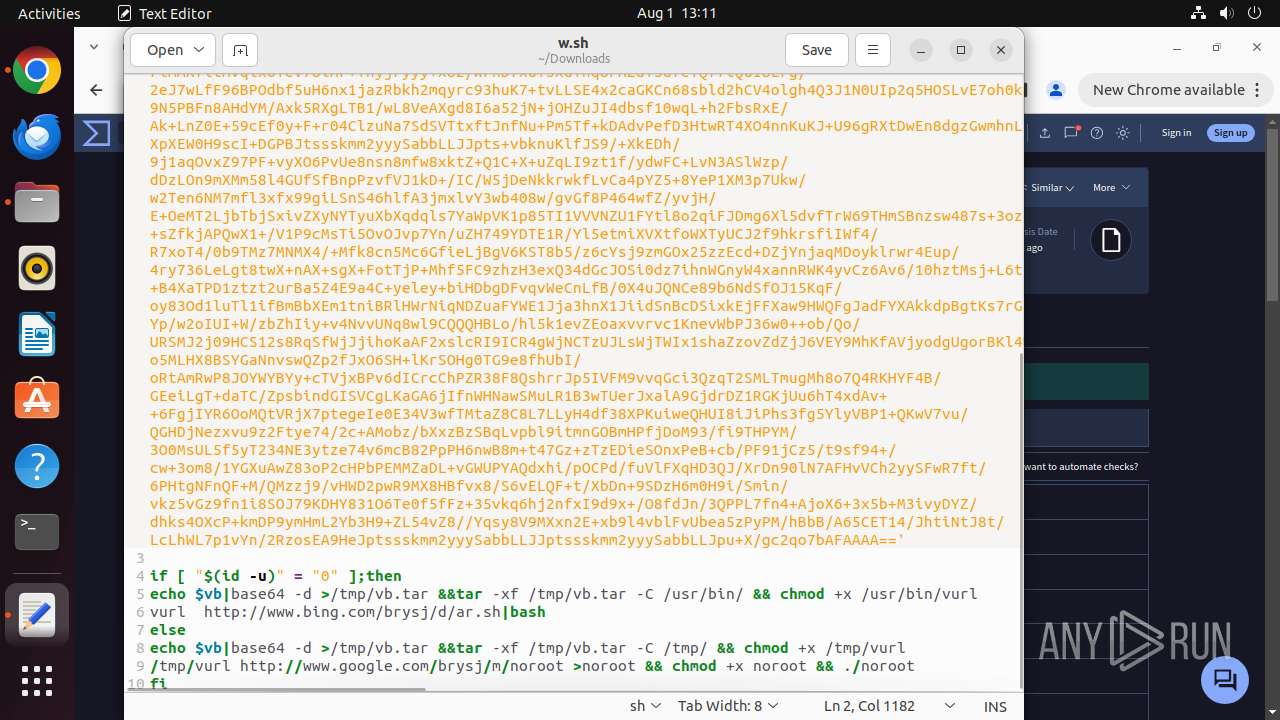This screenshot has width=1280, height=720.
Task: Click the upload icon in Chrome page header
Action: 1045,133
